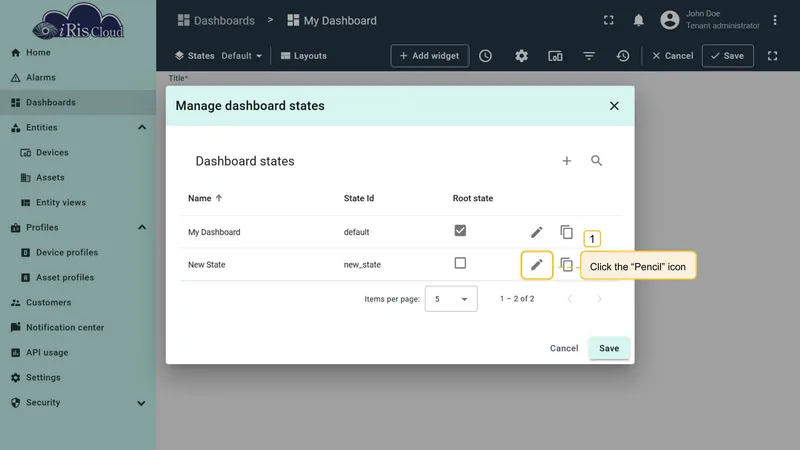Go to next page arrow
Viewport: 800px width, 450px height.
click(x=599, y=299)
